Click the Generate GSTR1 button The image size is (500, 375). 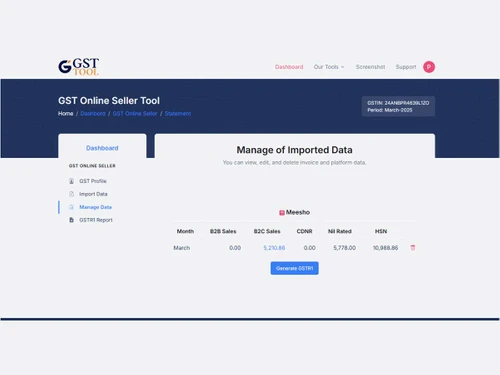click(x=294, y=268)
